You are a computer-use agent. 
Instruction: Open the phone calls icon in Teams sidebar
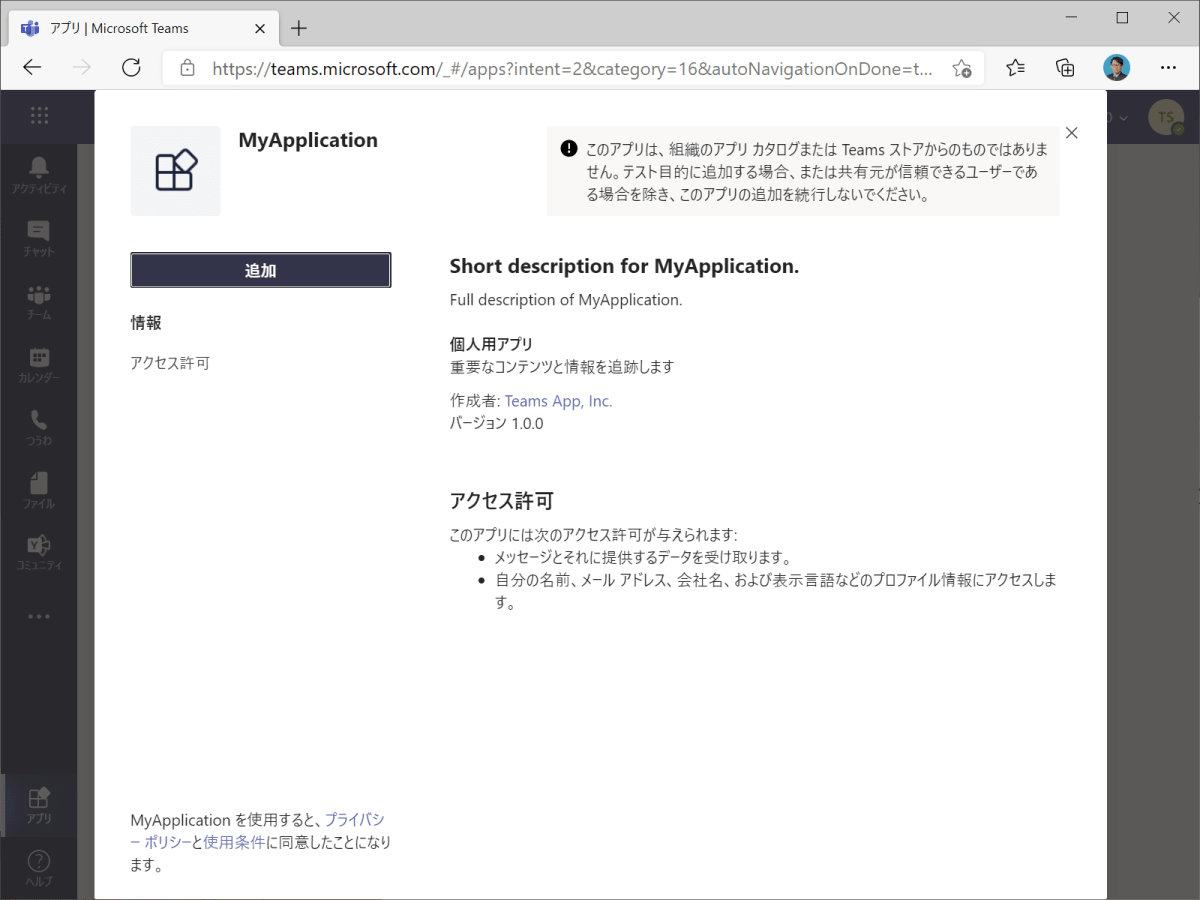(x=39, y=427)
